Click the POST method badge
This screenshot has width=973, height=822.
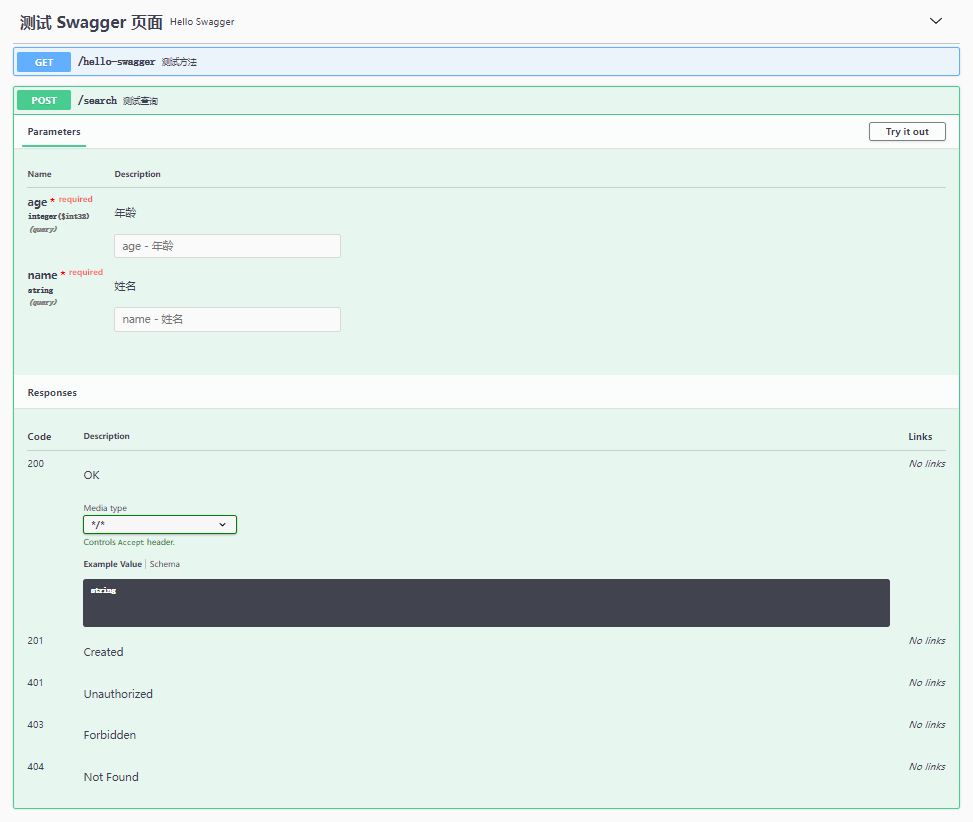click(44, 101)
